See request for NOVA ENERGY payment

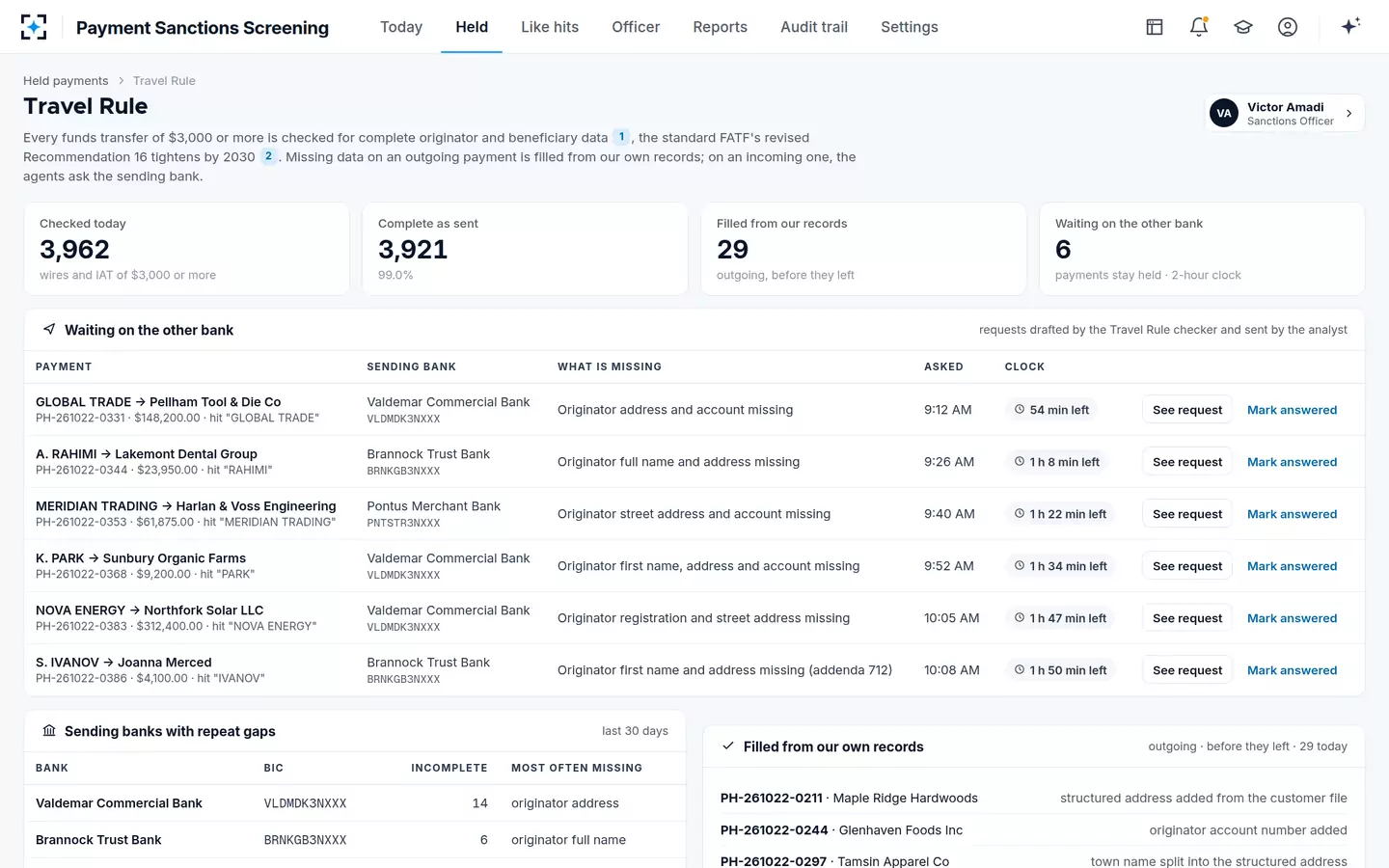pos(1187,618)
